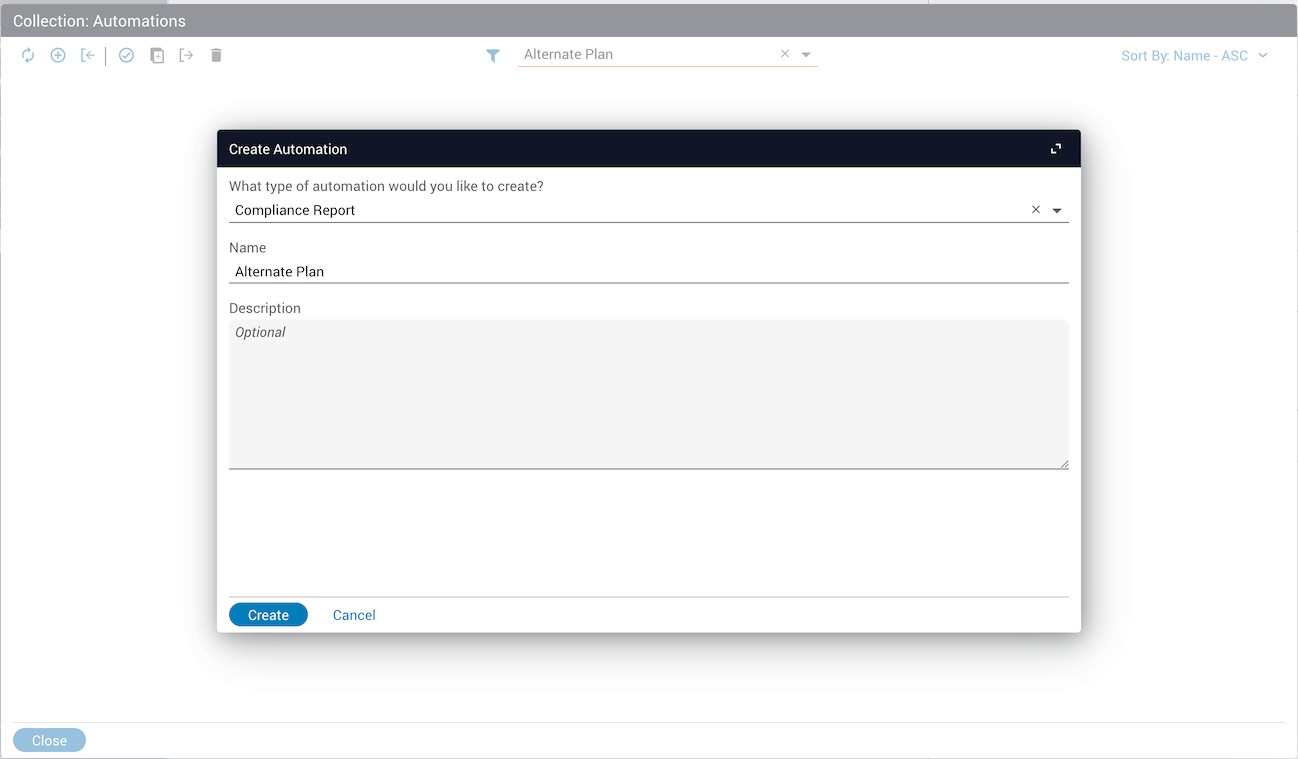Open the automation type dropdown arrow

[1057, 211]
